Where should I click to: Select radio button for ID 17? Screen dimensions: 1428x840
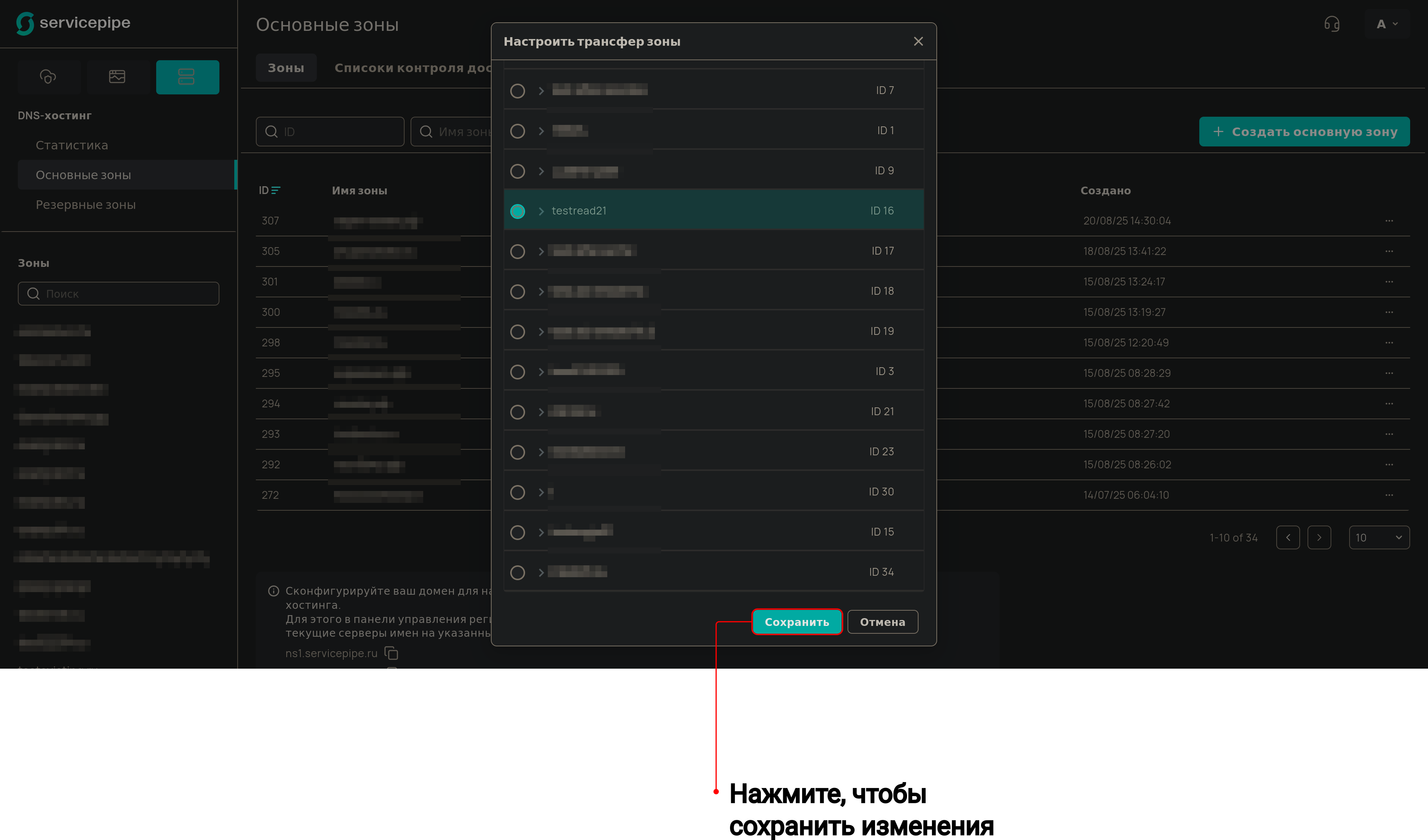pyautogui.click(x=517, y=252)
